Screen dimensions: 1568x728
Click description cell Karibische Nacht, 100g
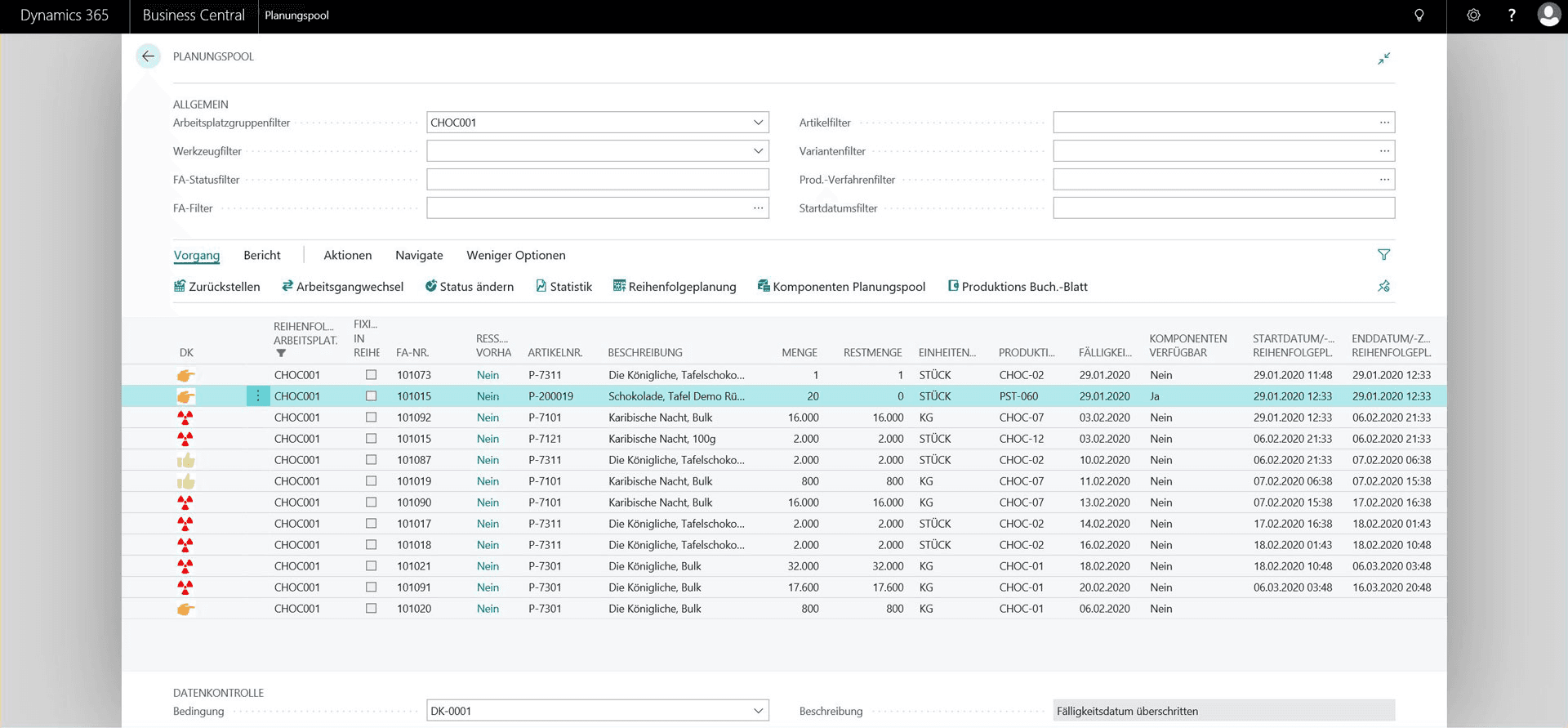coord(662,439)
